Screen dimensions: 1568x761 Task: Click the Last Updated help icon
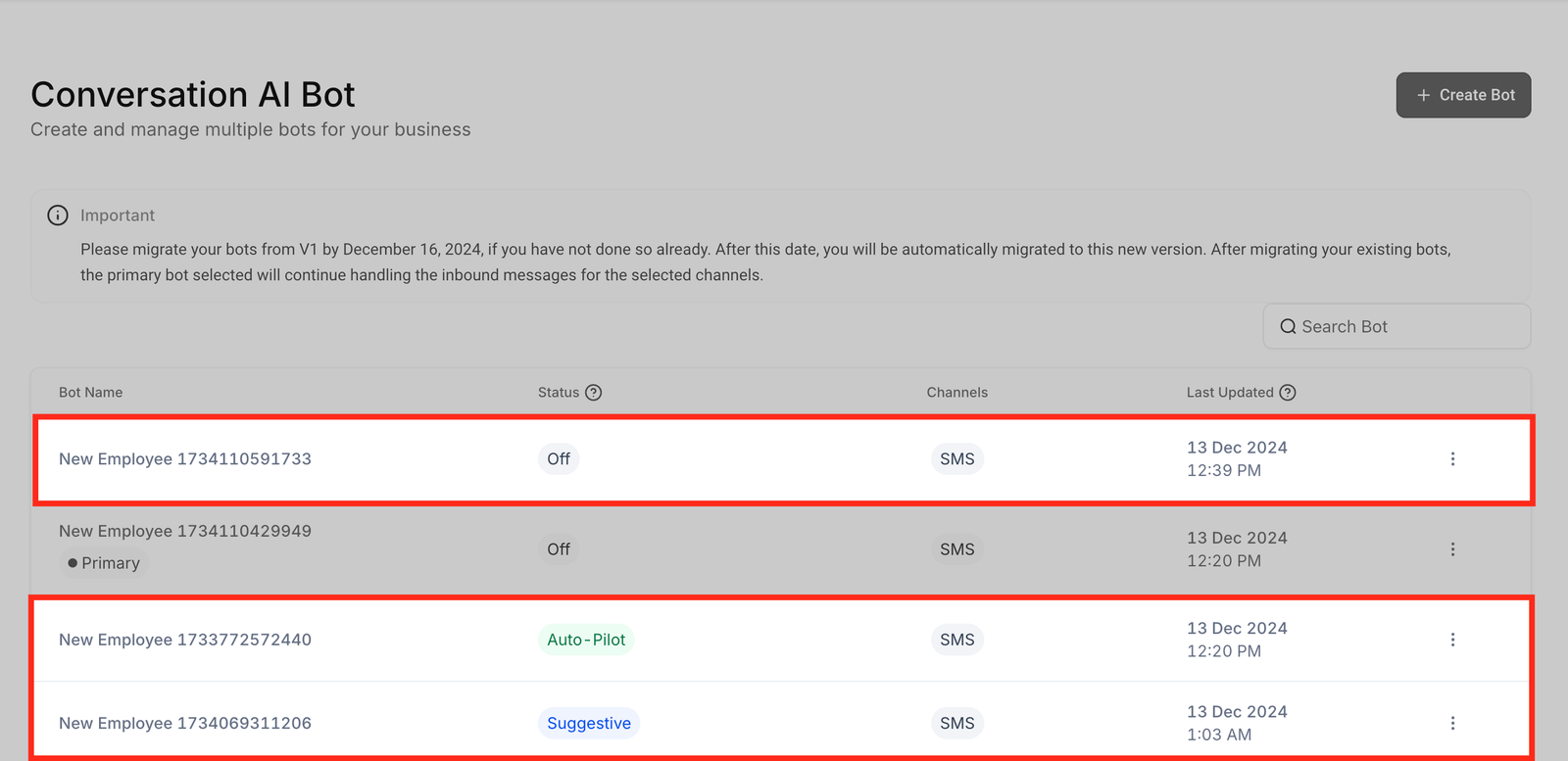tap(1288, 393)
